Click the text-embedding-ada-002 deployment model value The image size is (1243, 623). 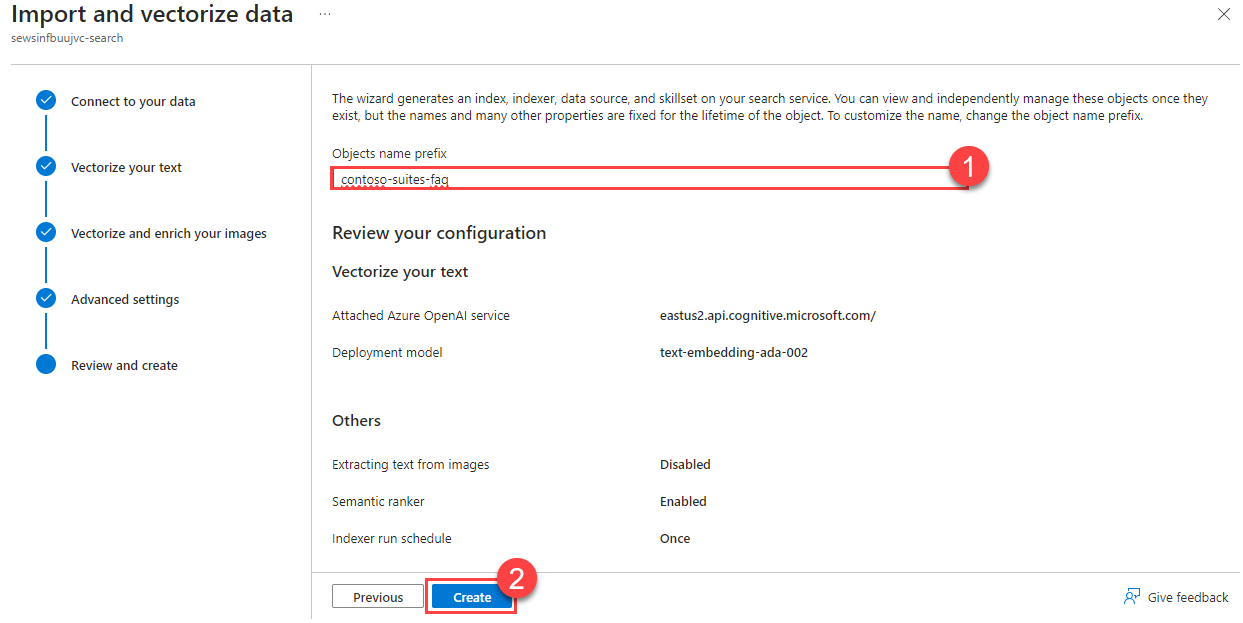coord(734,352)
